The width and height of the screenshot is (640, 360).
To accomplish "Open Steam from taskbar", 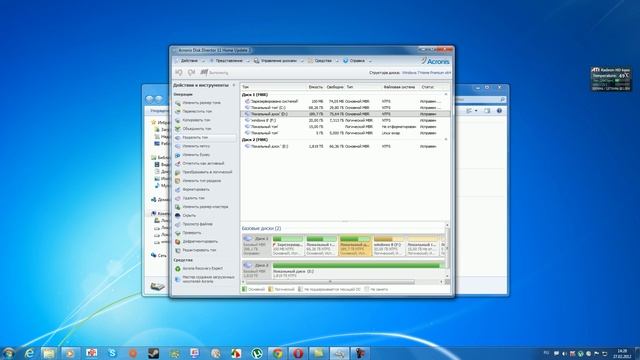I will [x=153, y=353].
